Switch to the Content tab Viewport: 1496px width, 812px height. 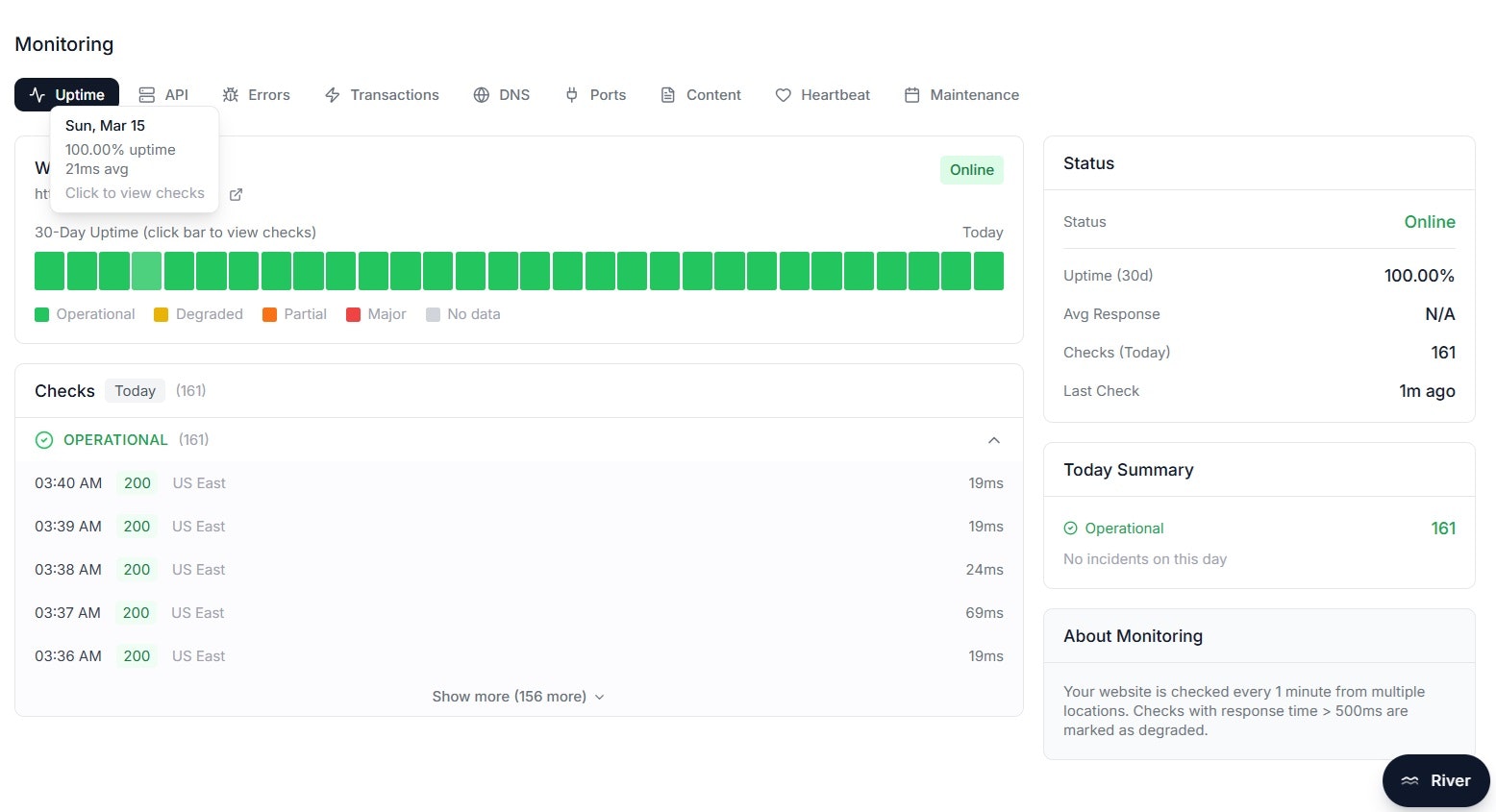pos(701,94)
